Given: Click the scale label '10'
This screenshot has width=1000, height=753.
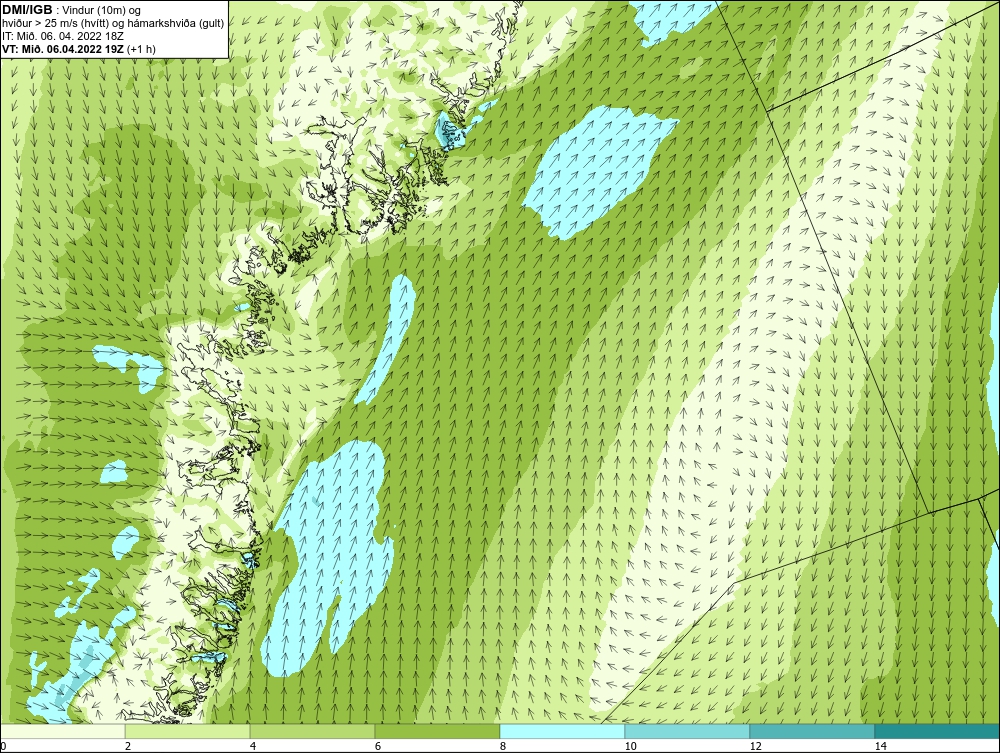Looking at the screenshot, I should [x=630, y=746].
